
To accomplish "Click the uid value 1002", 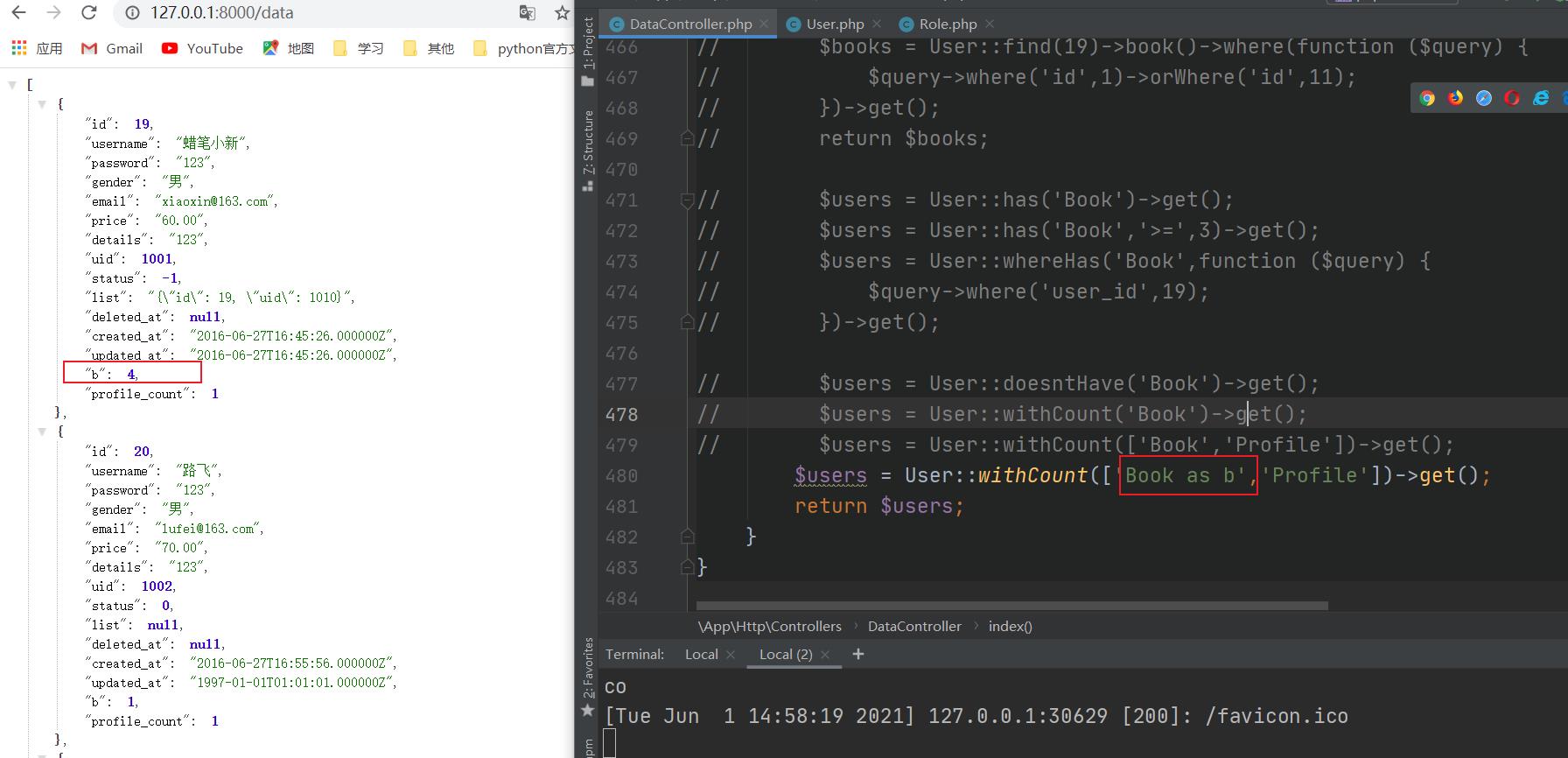I will (x=157, y=586).
